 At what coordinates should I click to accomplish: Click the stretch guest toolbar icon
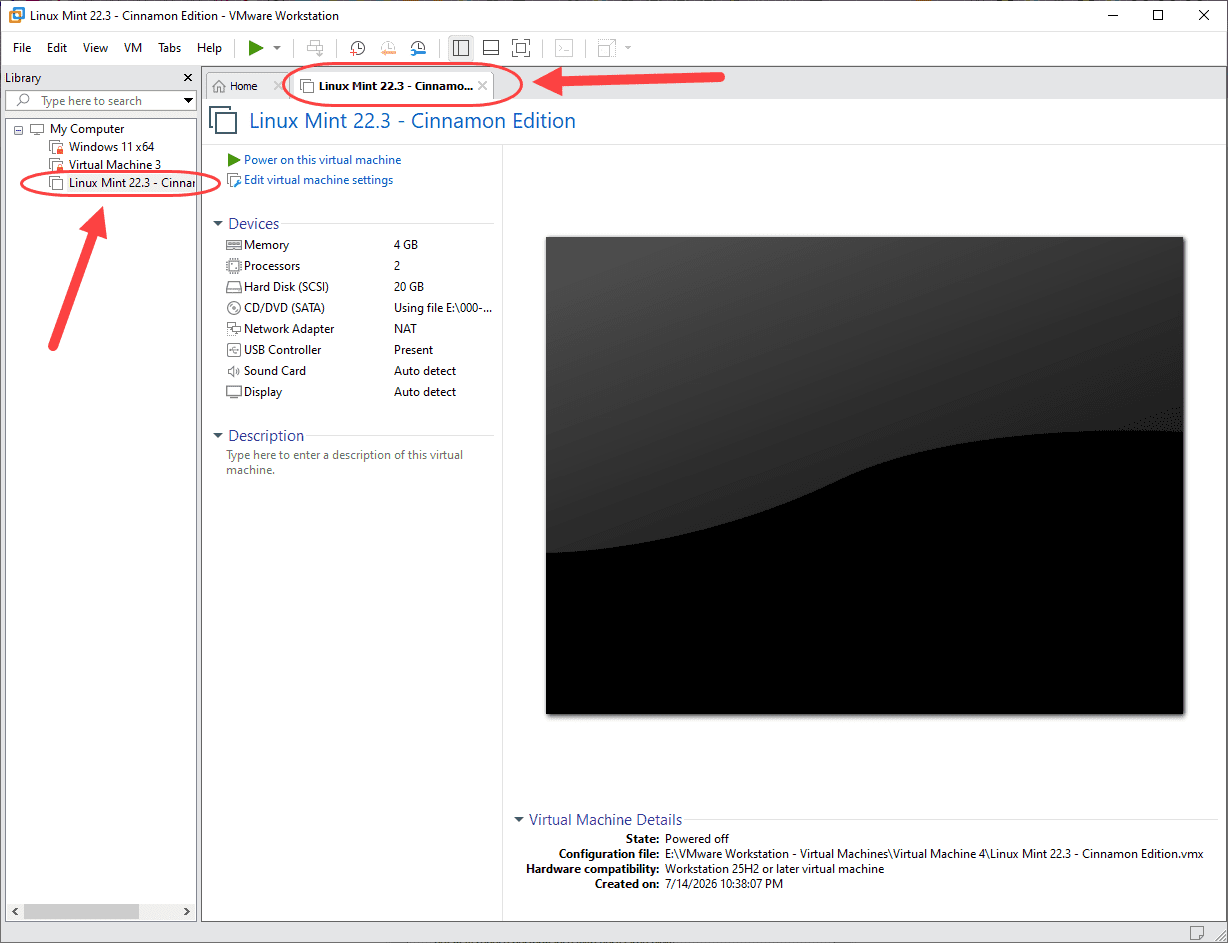[x=606, y=48]
